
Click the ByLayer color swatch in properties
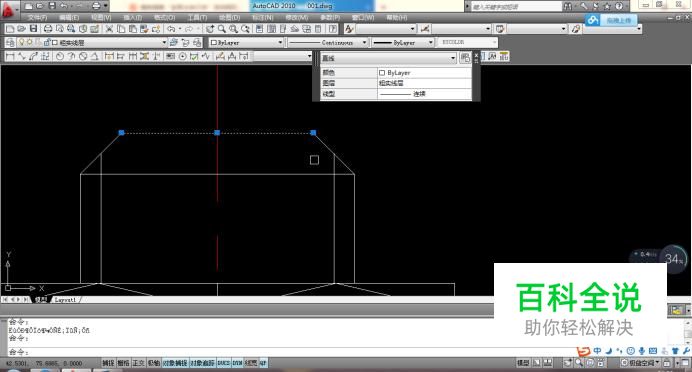tap(382, 73)
